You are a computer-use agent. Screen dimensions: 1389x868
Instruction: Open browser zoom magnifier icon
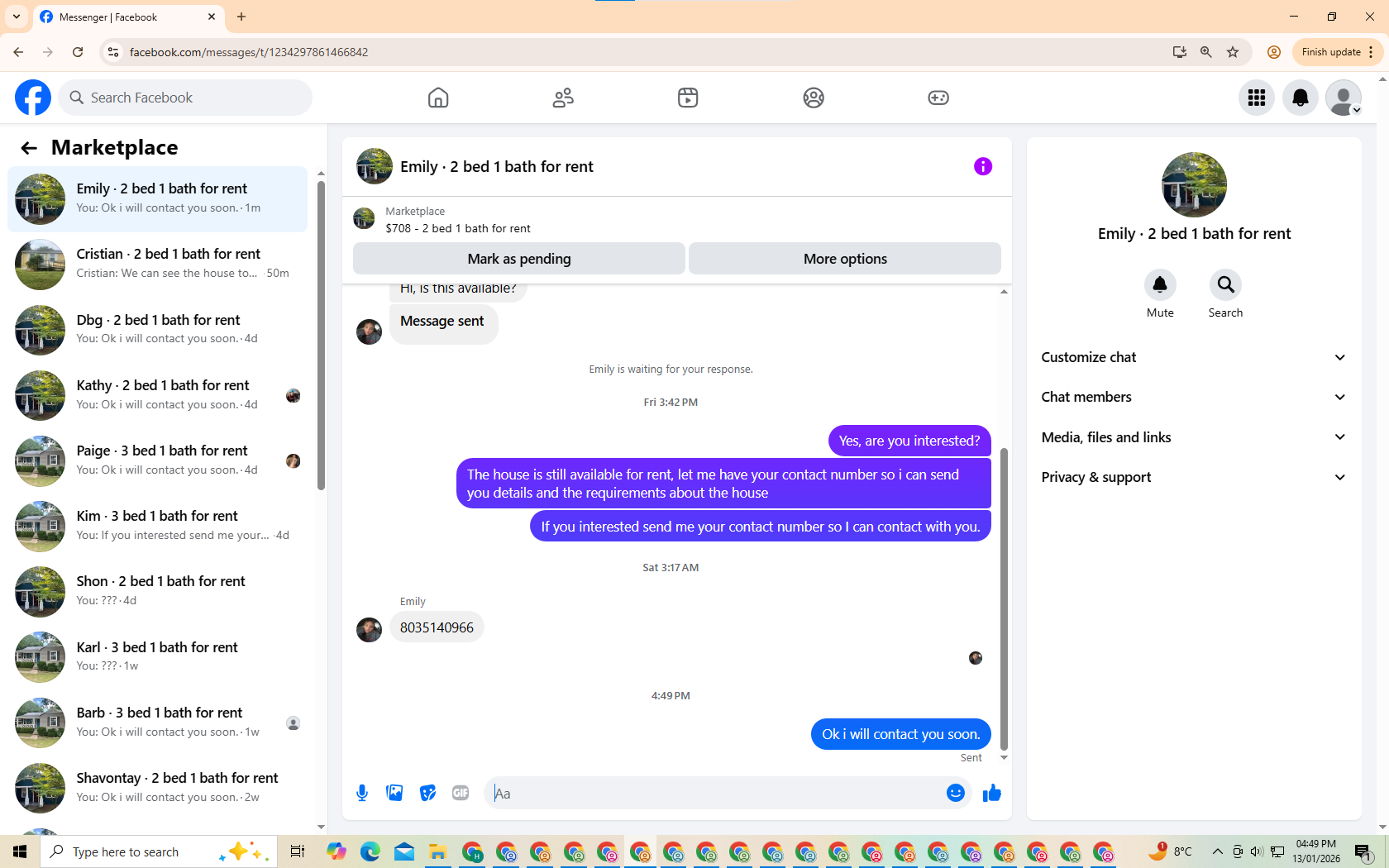click(x=1206, y=52)
